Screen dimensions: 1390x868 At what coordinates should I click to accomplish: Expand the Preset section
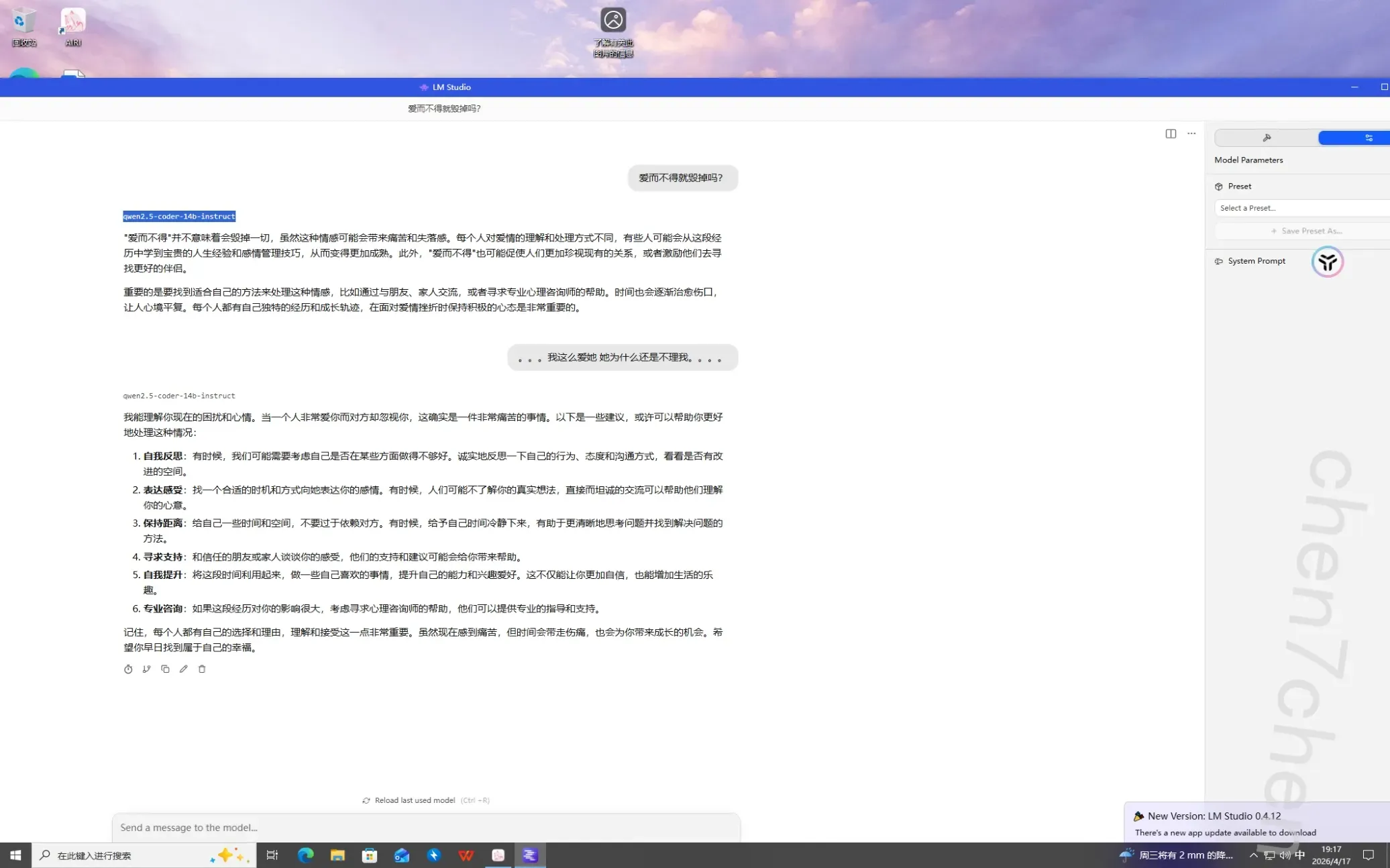[1239, 186]
